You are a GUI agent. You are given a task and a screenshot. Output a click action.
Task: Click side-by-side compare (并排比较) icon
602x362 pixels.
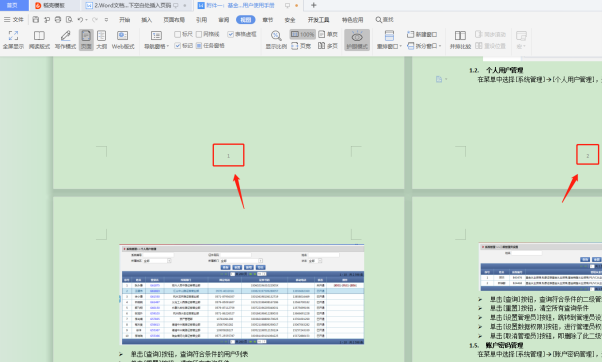(460, 40)
